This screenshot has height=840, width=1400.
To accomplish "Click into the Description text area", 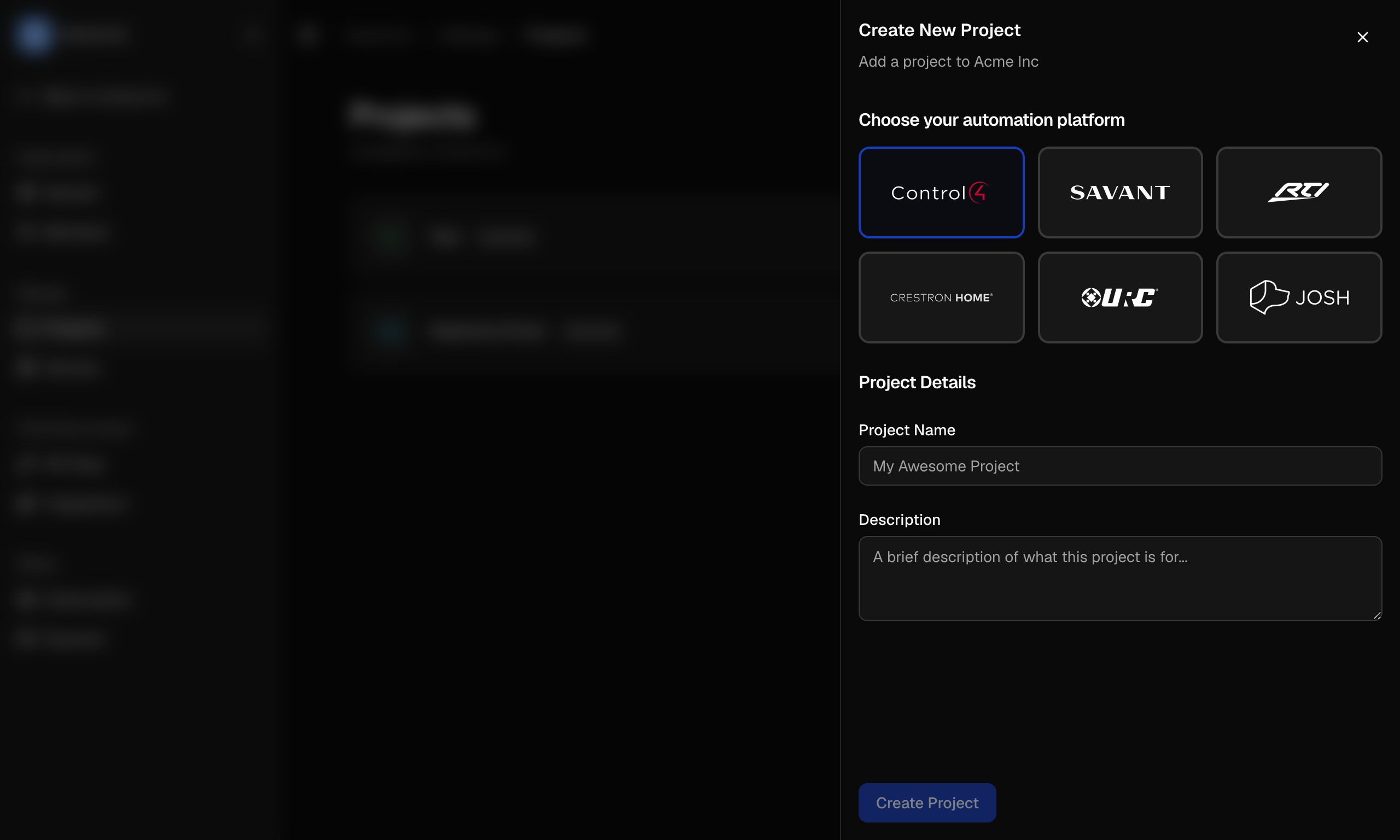I will pos(1120,579).
